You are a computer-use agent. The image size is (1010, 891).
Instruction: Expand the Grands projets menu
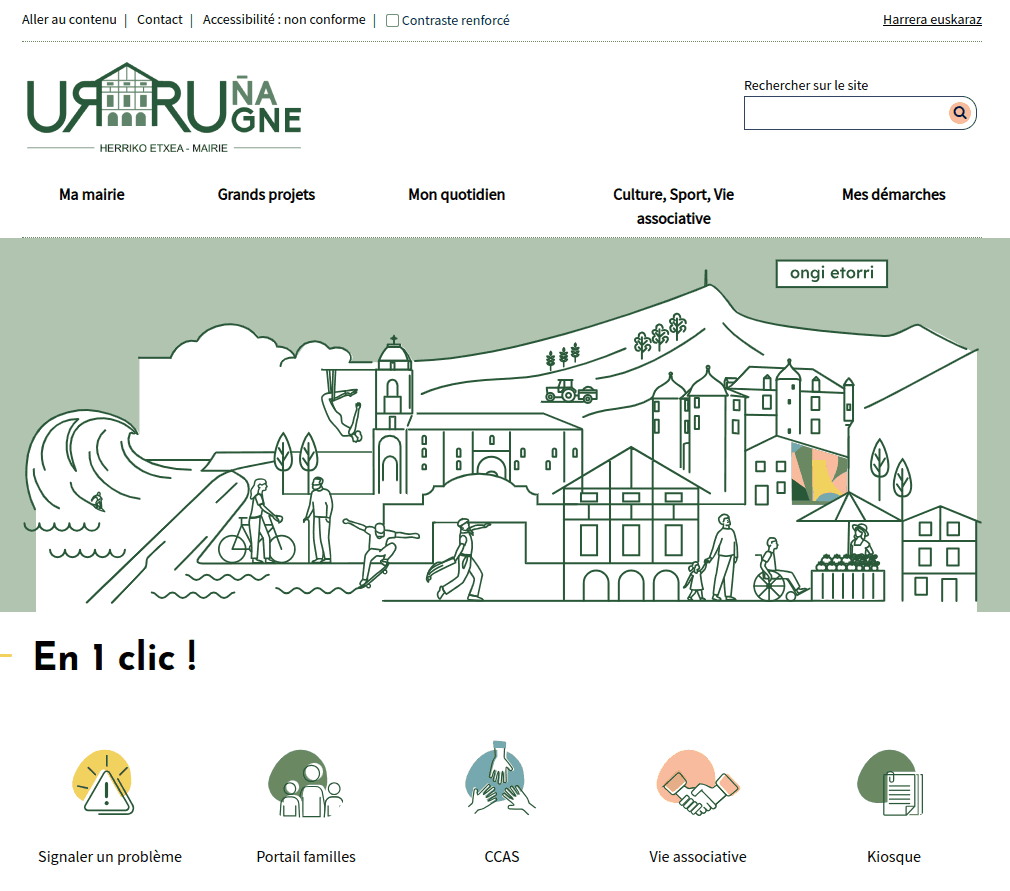click(x=266, y=195)
